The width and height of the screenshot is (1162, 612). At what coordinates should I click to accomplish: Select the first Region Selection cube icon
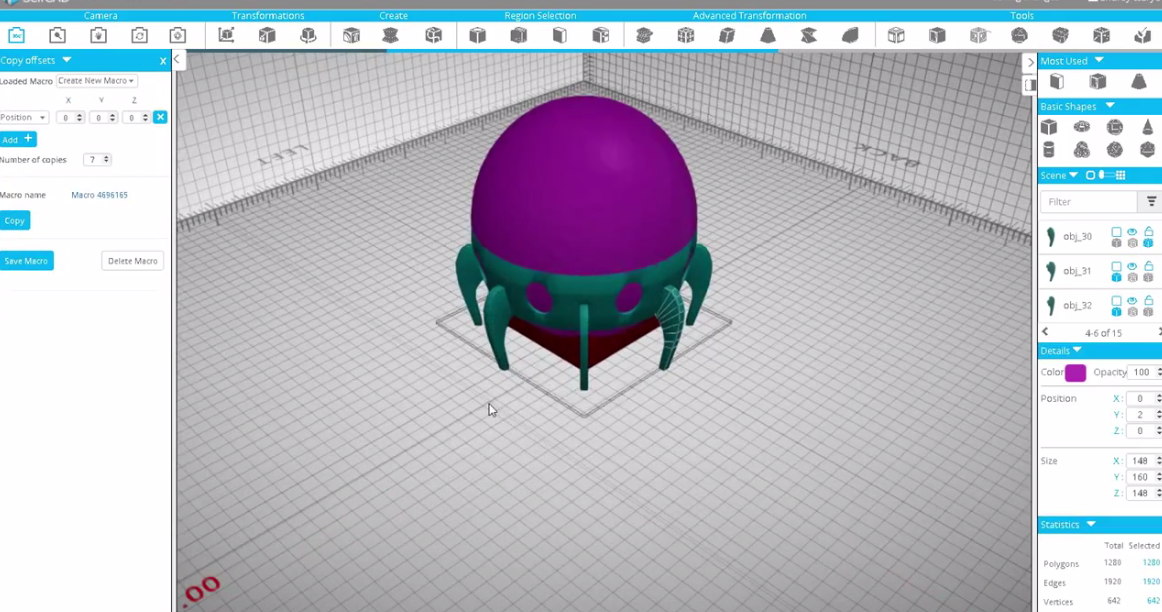point(478,35)
